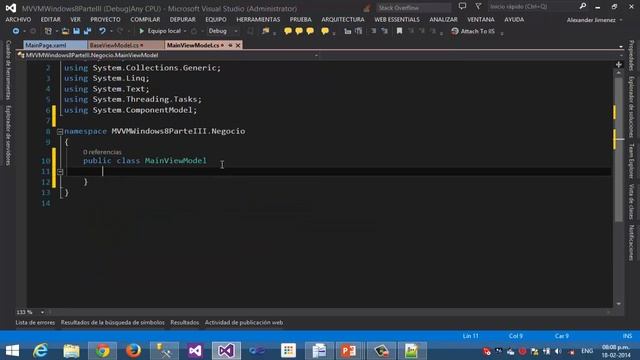Click the Quick Launch search magnifier icon
Image resolution: width=640 pixels, height=360 pixels.
582,6
